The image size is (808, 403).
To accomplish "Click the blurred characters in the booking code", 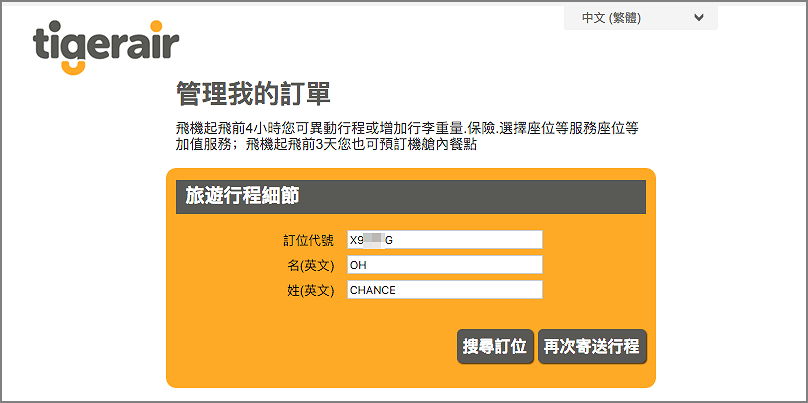I will [372, 240].
